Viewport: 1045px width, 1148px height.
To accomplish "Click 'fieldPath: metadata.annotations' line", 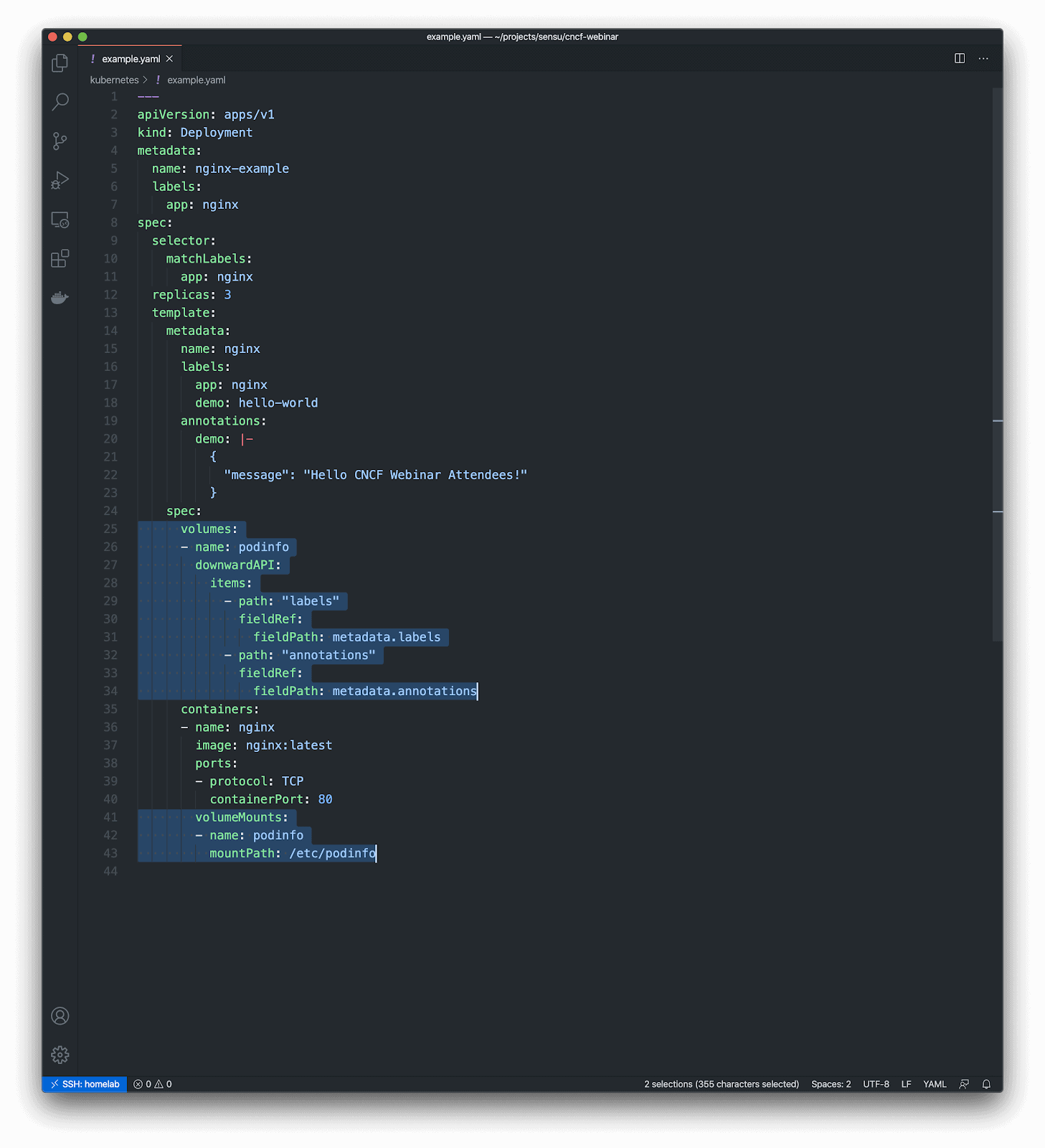I will (365, 691).
